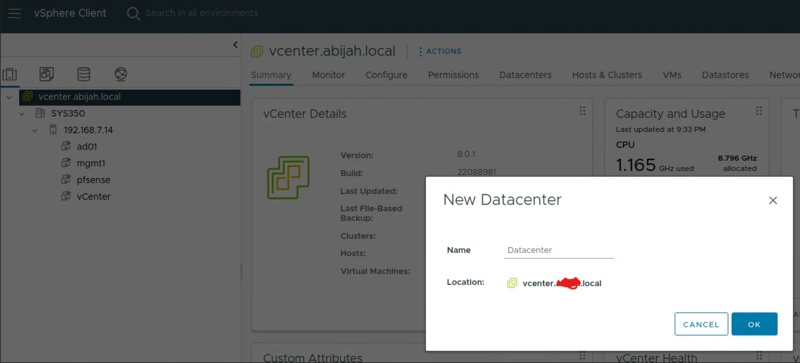Click the Name field in New Datacenter
800x363 pixels.
[559, 250]
